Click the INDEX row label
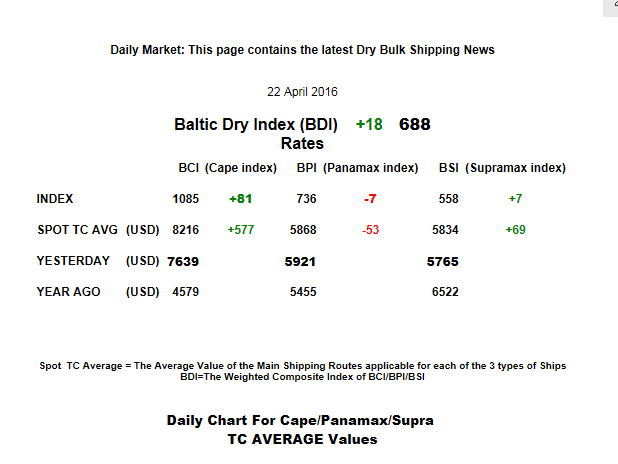 (x=55, y=199)
